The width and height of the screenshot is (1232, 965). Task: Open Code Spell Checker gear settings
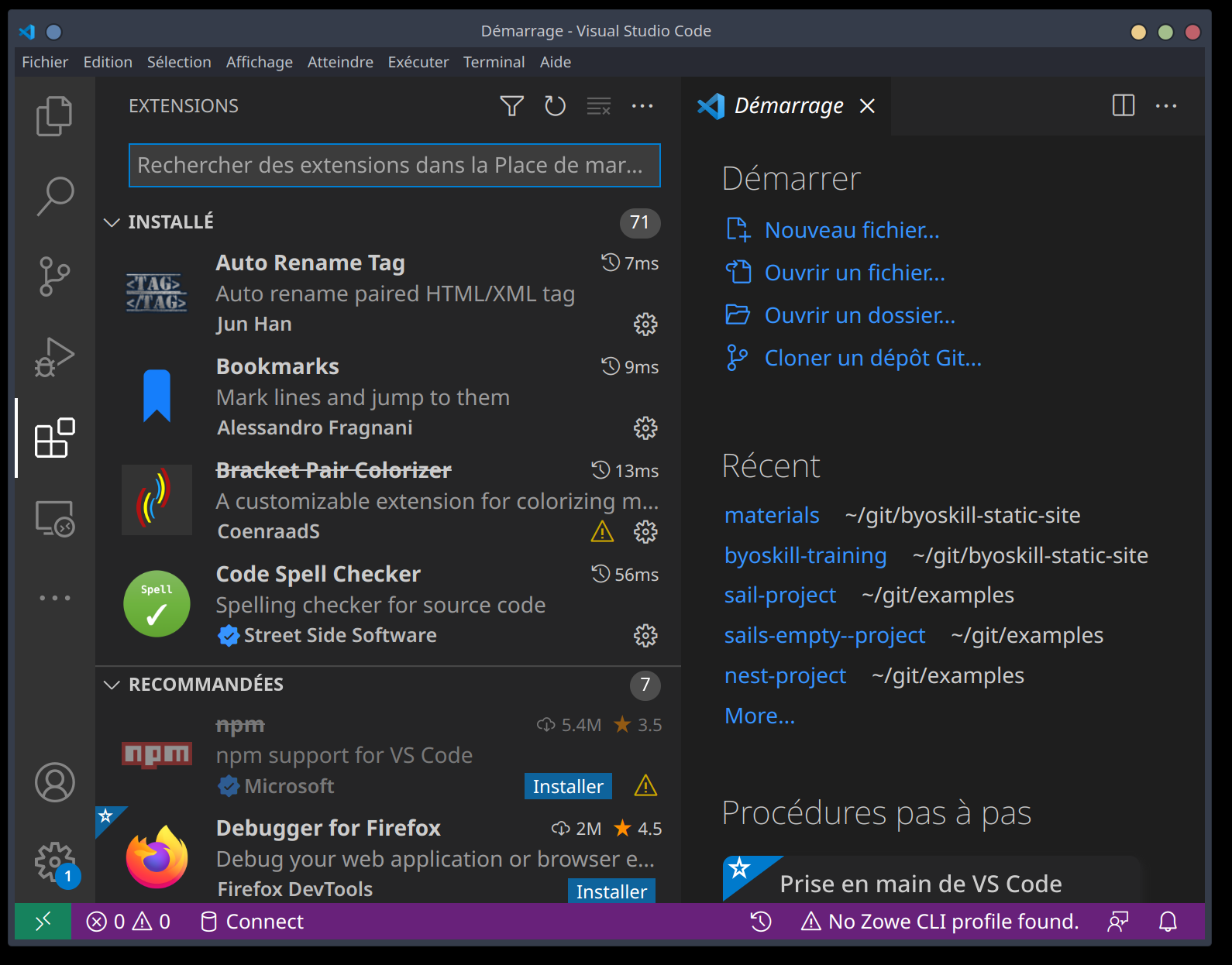tap(645, 636)
